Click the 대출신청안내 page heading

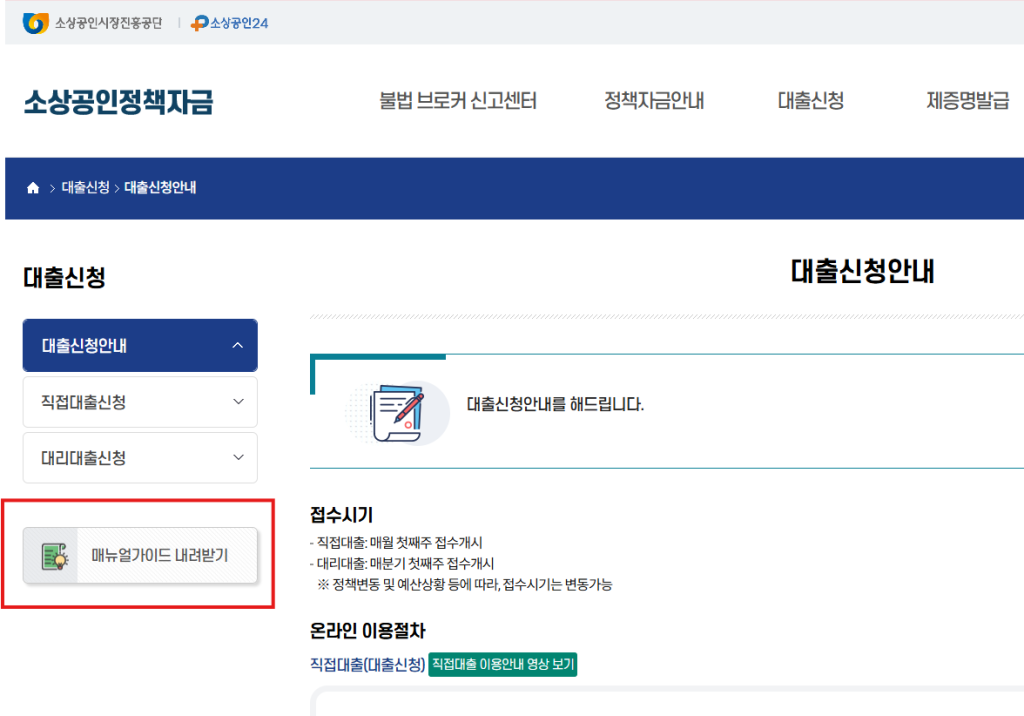862,271
